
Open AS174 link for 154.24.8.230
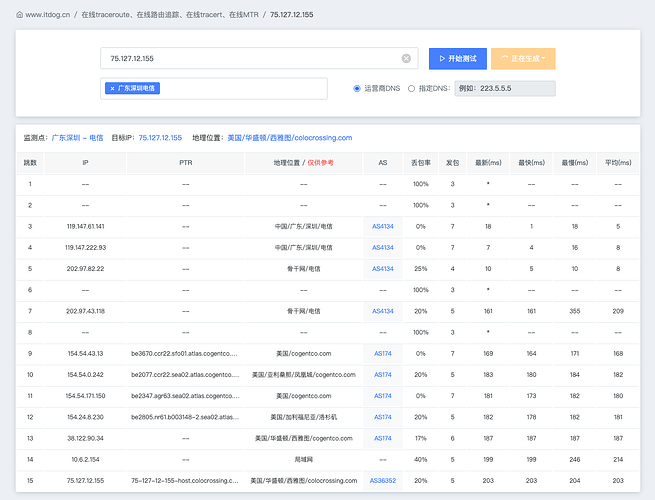[x=383, y=417]
